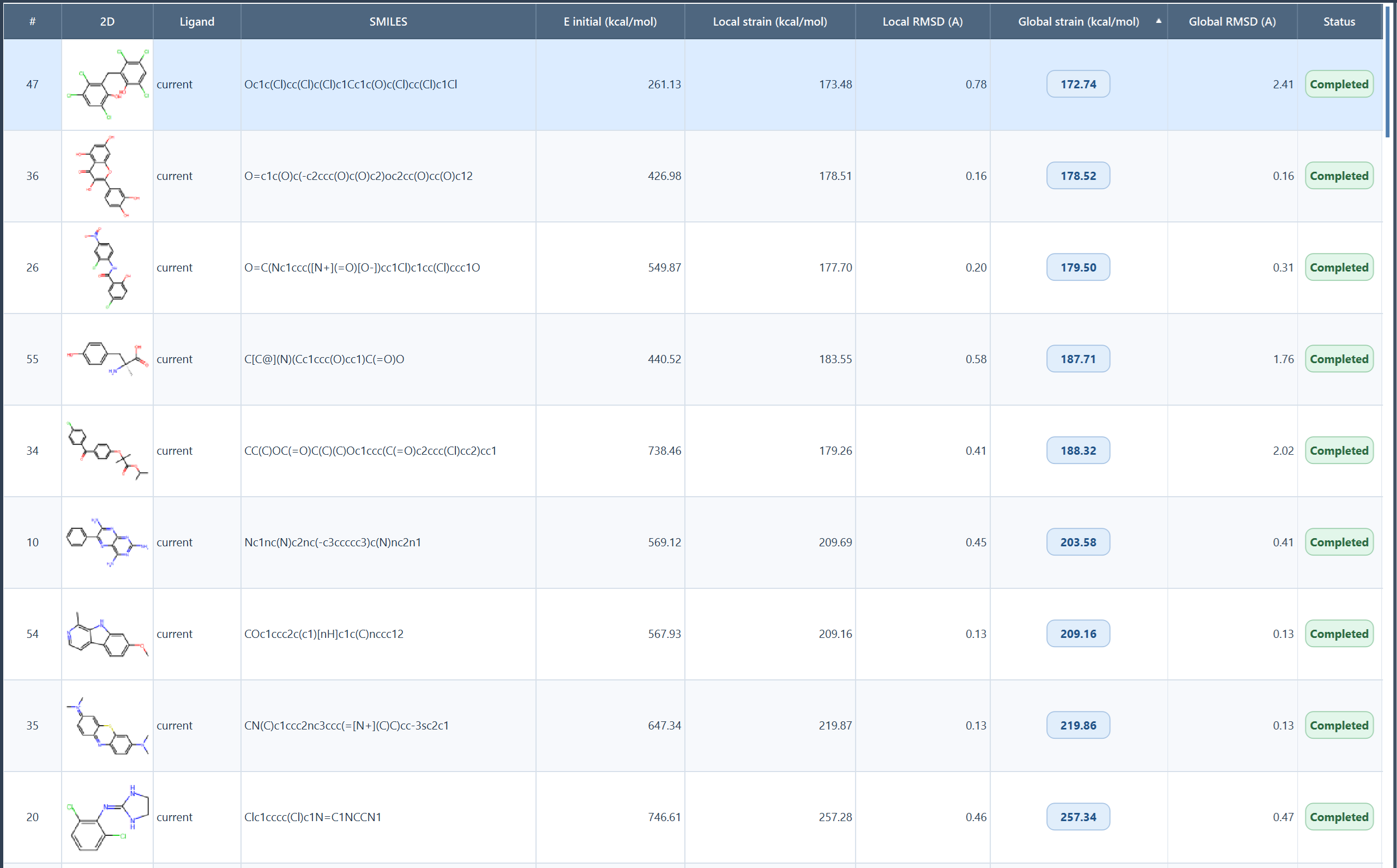Open the 219.86 global strain value button
Viewport: 1397px width, 868px height.
pos(1077,726)
